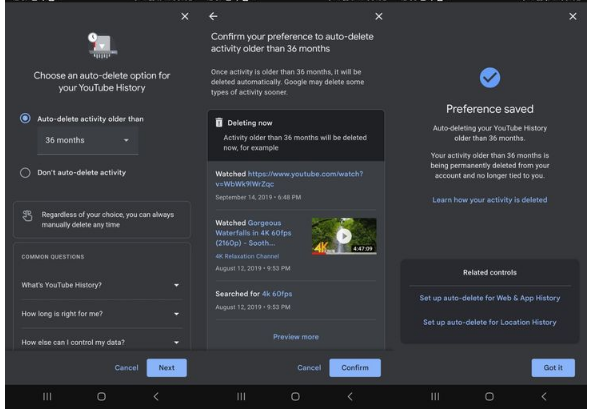The width and height of the screenshot is (592, 415).
Task: Click the Preference saved title
Action: 490,109
